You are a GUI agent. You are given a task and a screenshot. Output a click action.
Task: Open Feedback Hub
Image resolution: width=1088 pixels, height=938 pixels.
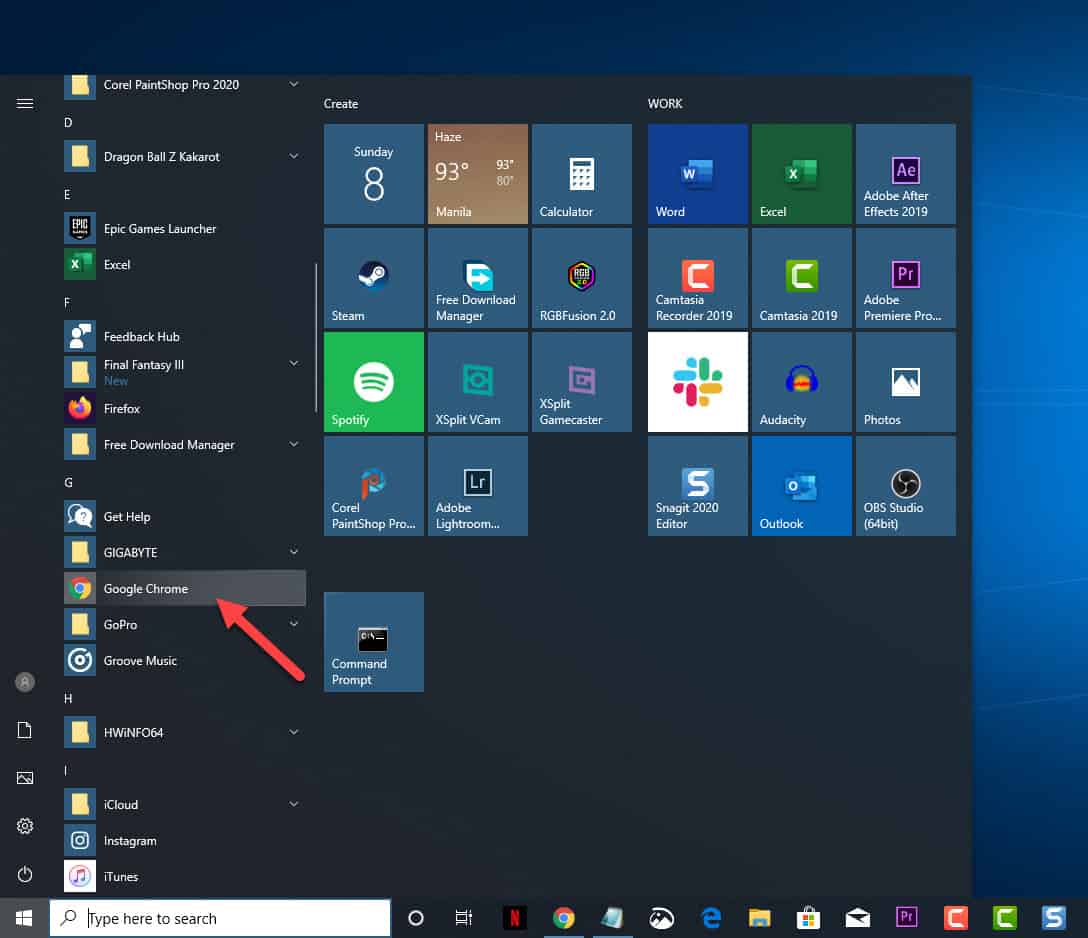(185, 336)
